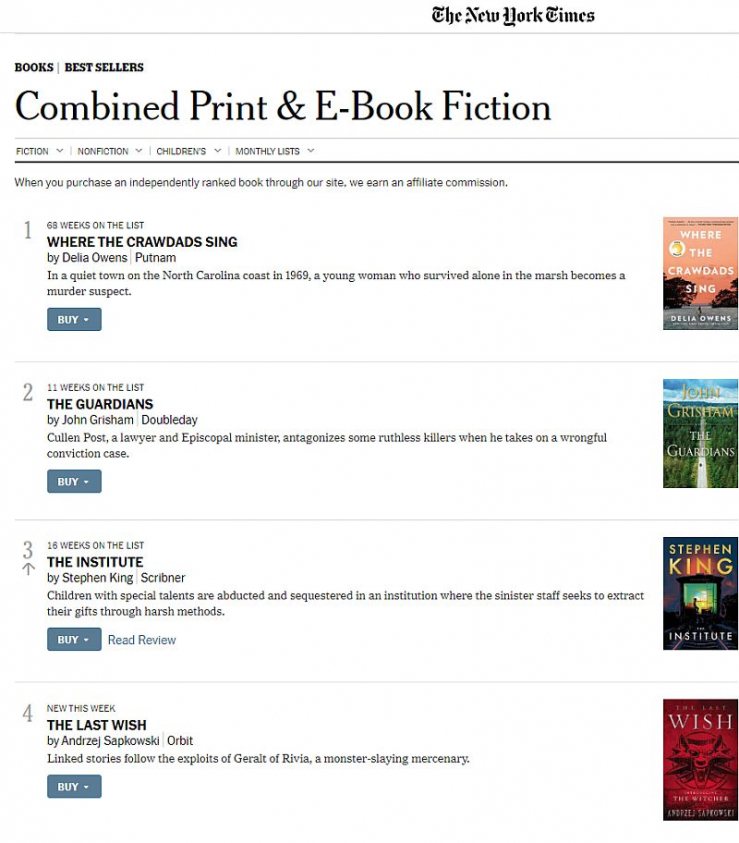739x843 pixels.
Task: Open Buy options for Where the Crawdads Sing
Action: tap(74, 319)
